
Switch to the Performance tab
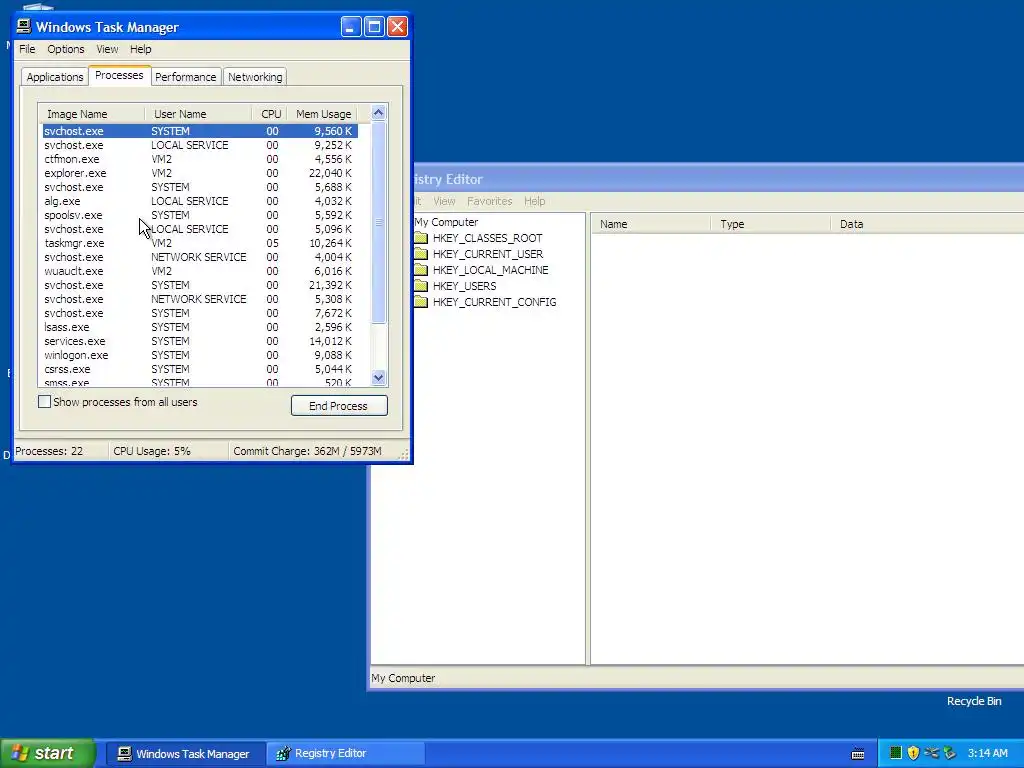click(x=185, y=76)
